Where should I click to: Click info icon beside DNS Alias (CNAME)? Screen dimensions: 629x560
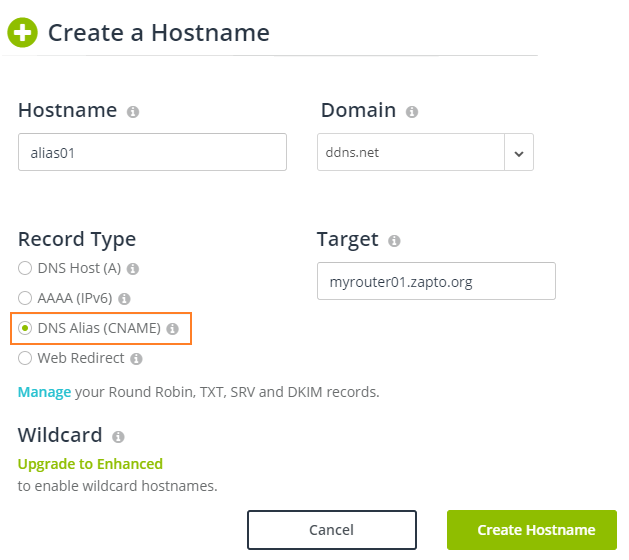click(x=172, y=328)
